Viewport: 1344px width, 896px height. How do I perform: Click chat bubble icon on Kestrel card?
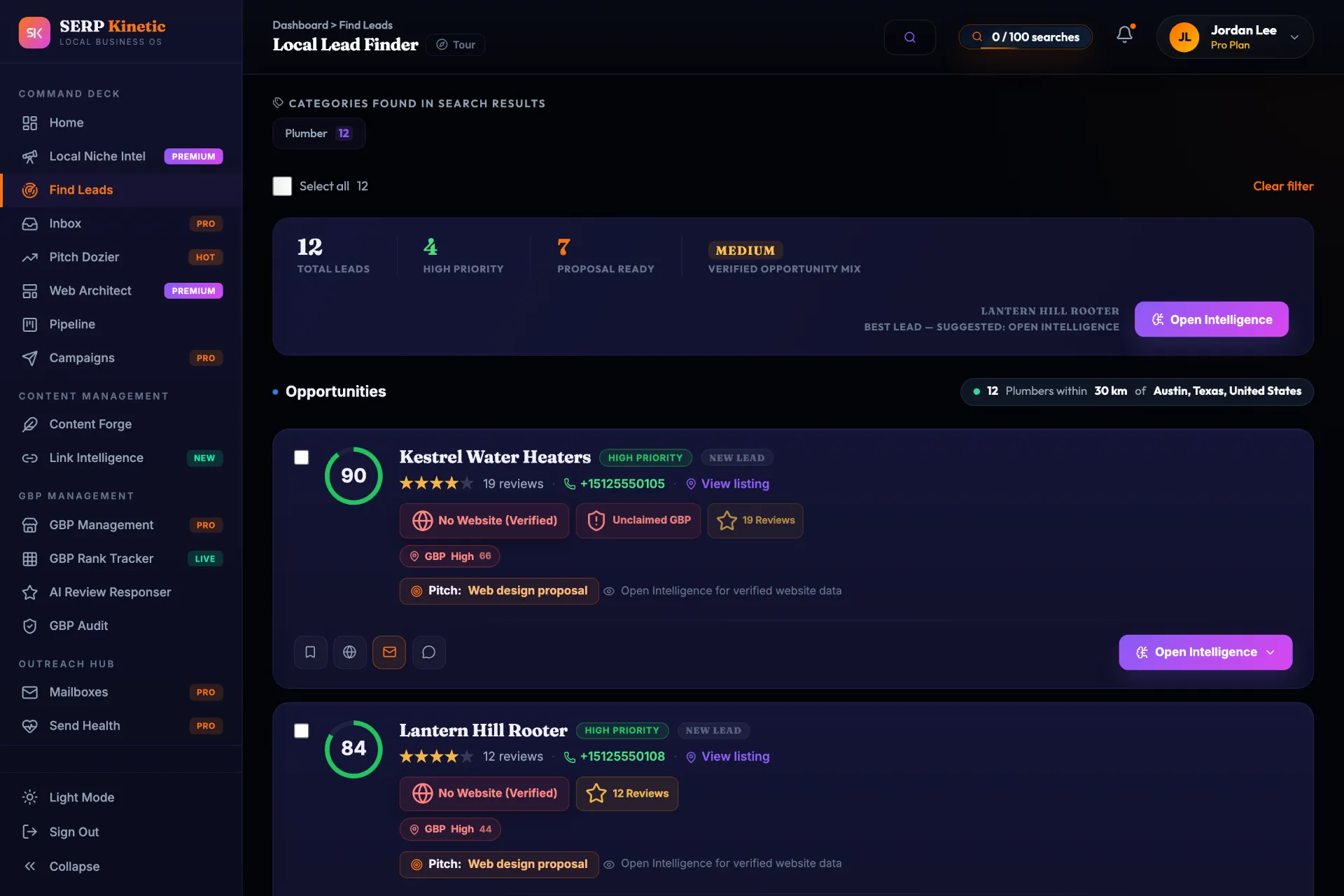tap(428, 652)
